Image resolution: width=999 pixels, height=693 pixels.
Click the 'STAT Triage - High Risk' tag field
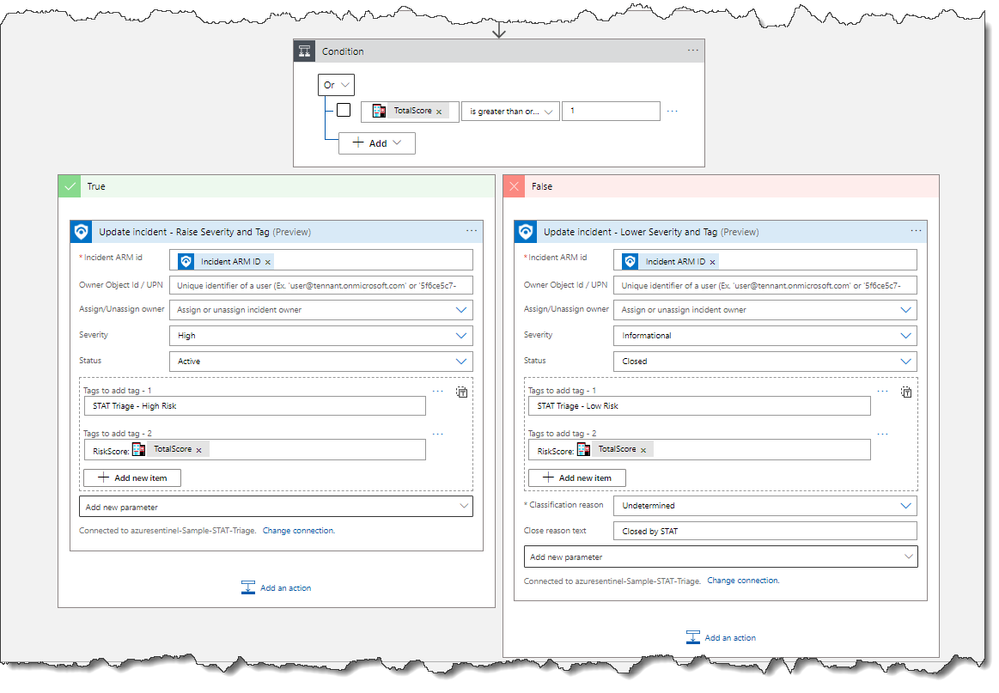click(x=255, y=406)
